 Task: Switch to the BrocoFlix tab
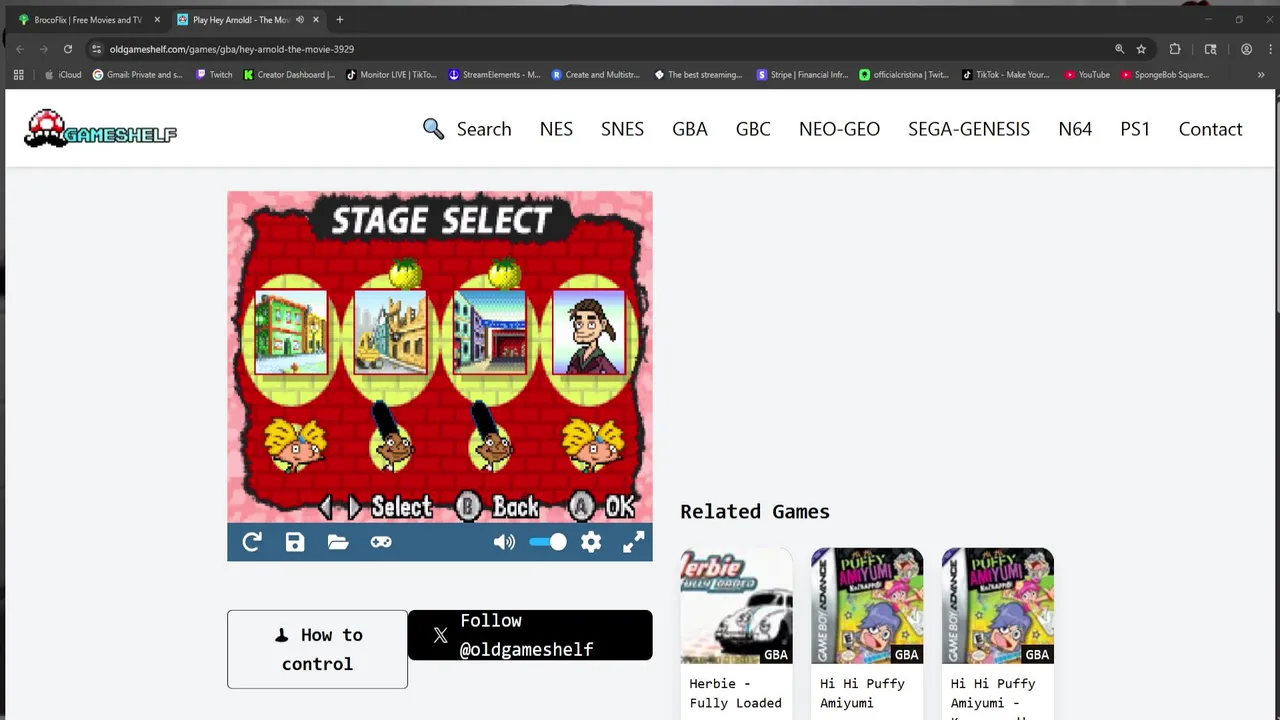coord(88,20)
